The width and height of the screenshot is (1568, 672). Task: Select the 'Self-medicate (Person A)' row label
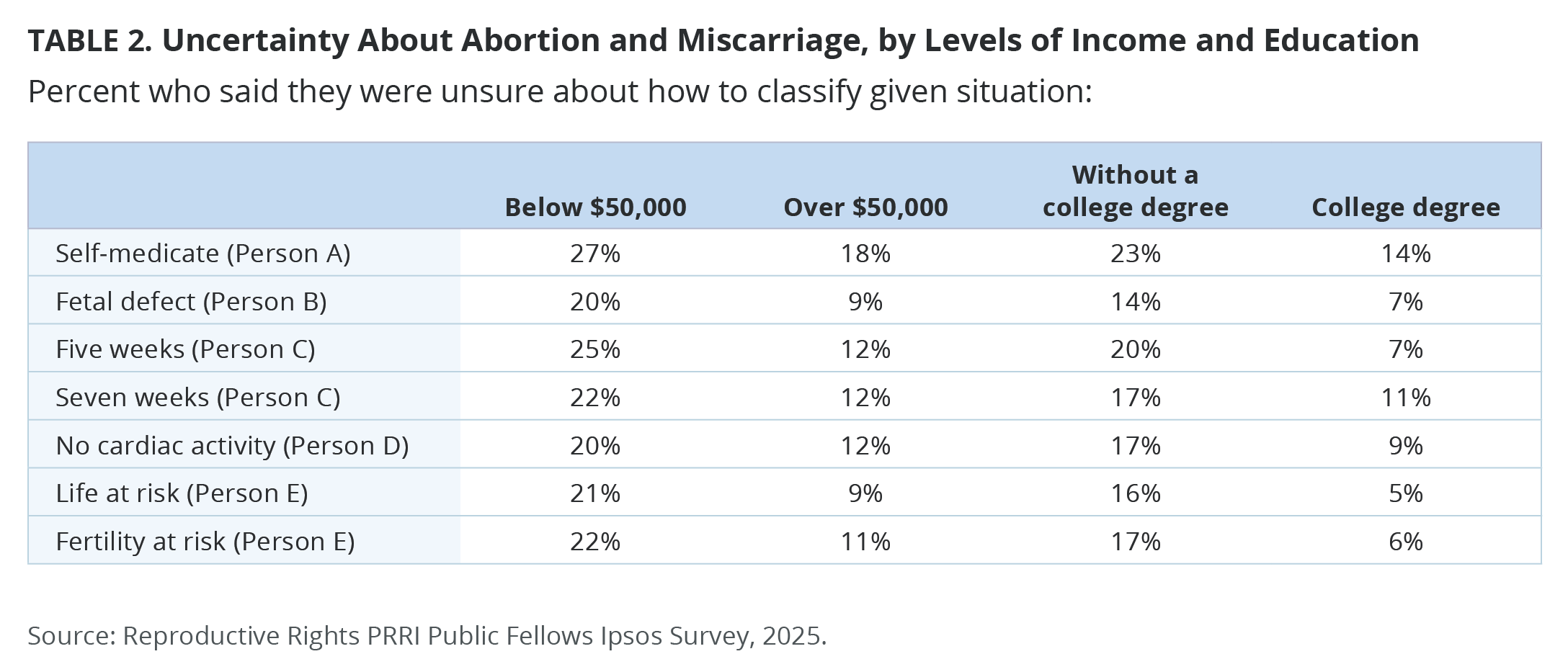click(202, 254)
